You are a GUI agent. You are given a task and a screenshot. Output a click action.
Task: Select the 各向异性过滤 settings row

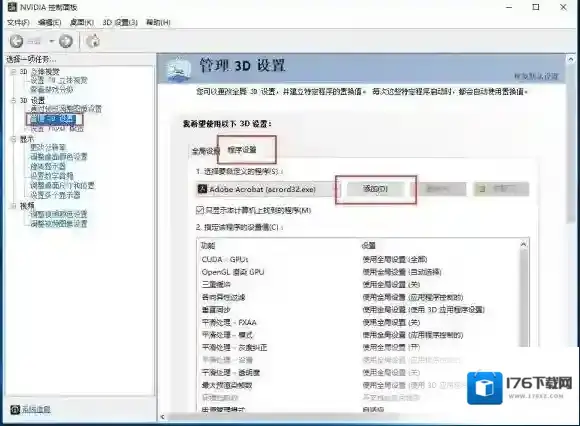coord(359,297)
